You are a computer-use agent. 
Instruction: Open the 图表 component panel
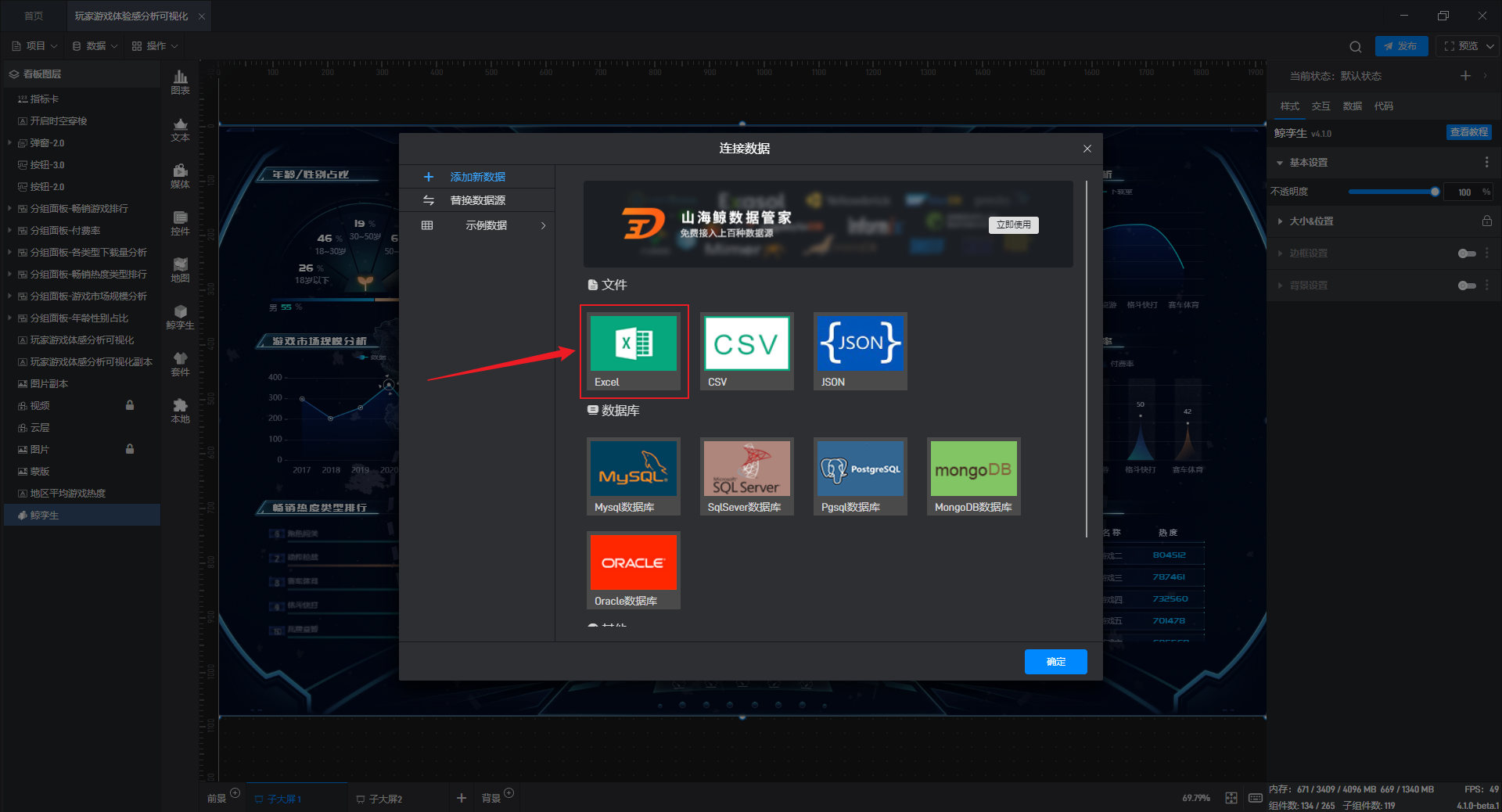pos(180,82)
